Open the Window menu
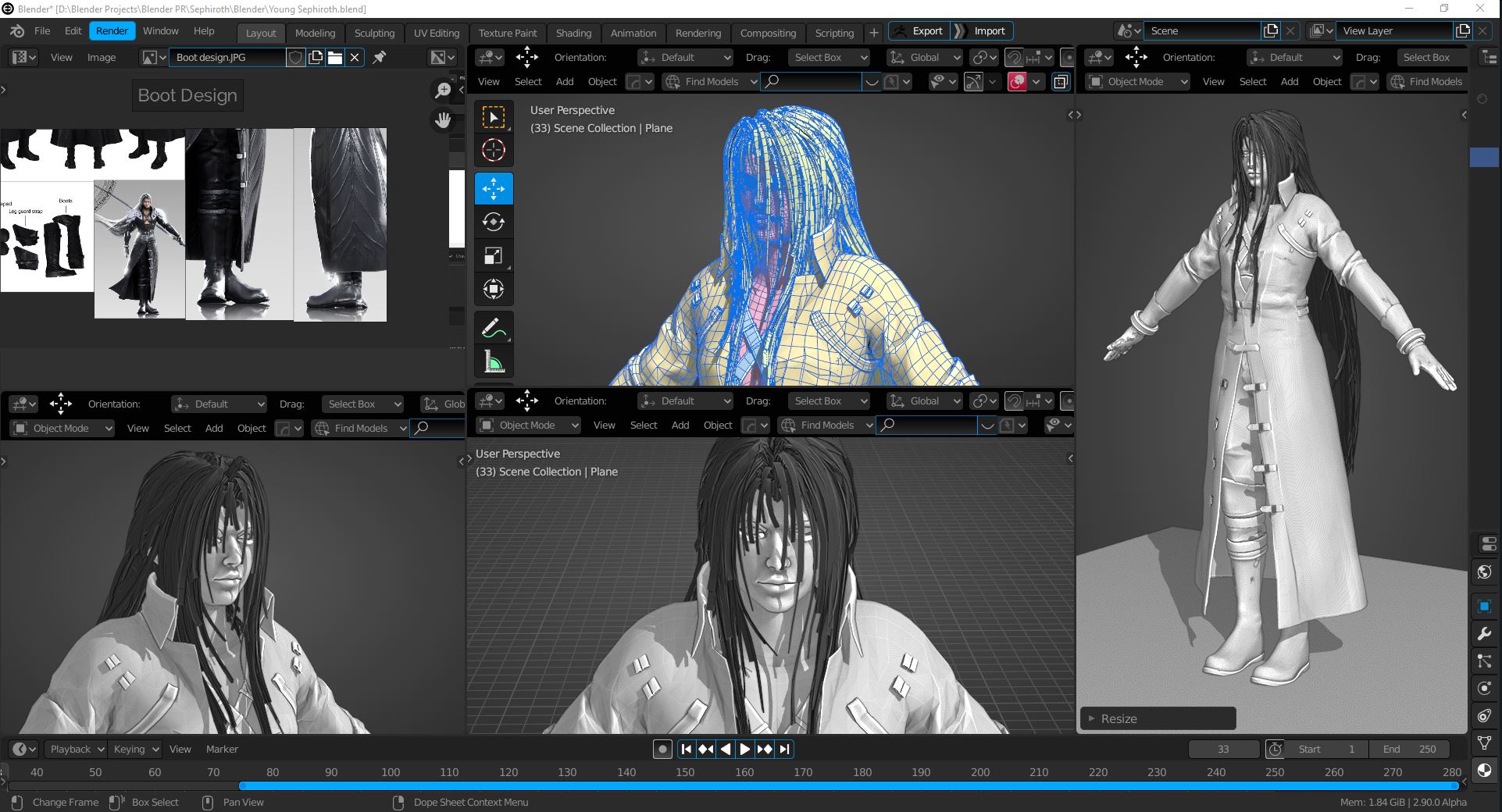This screenshot has width=1502, height=812. (x=160, y=31)
